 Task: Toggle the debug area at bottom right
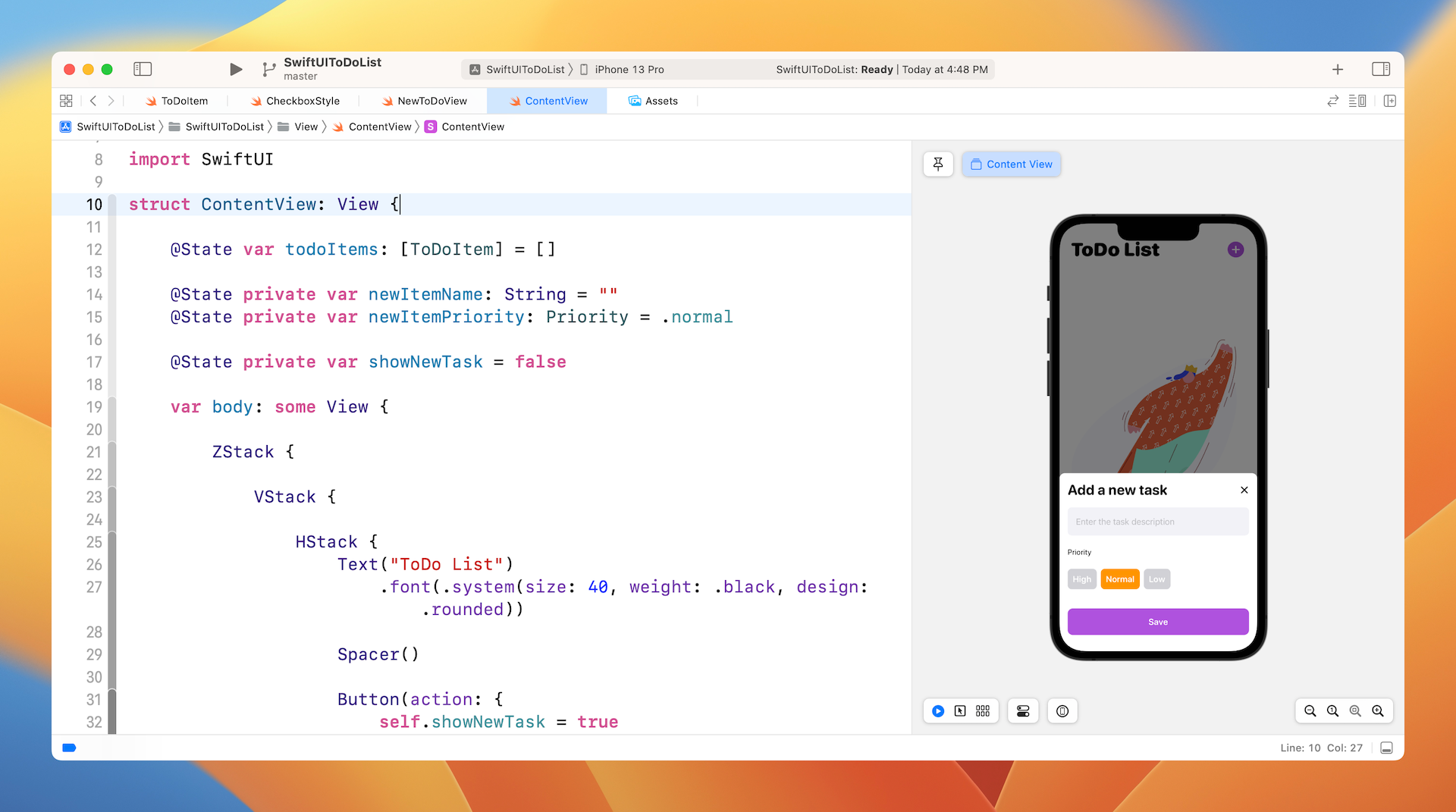(x=1386, y=748)
